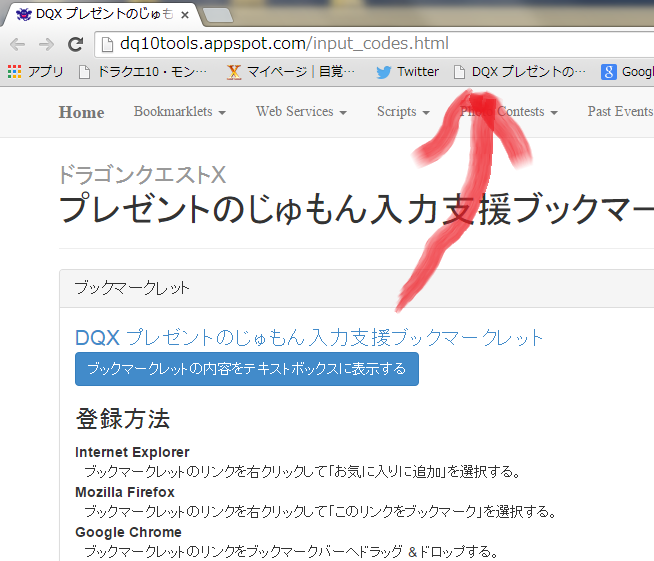Reload the page with the refresh icon
The width and height of the screenshot is (654, 561).
[75, 44]
